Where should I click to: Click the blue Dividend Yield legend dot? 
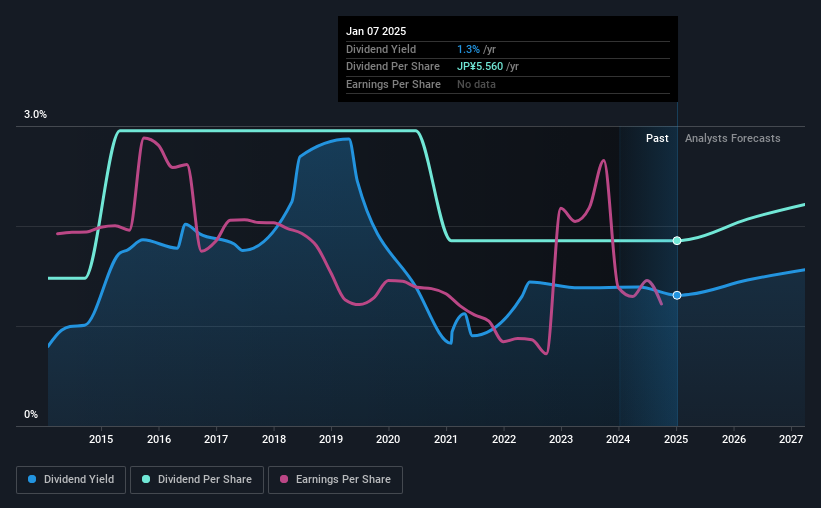click(32, 479)
